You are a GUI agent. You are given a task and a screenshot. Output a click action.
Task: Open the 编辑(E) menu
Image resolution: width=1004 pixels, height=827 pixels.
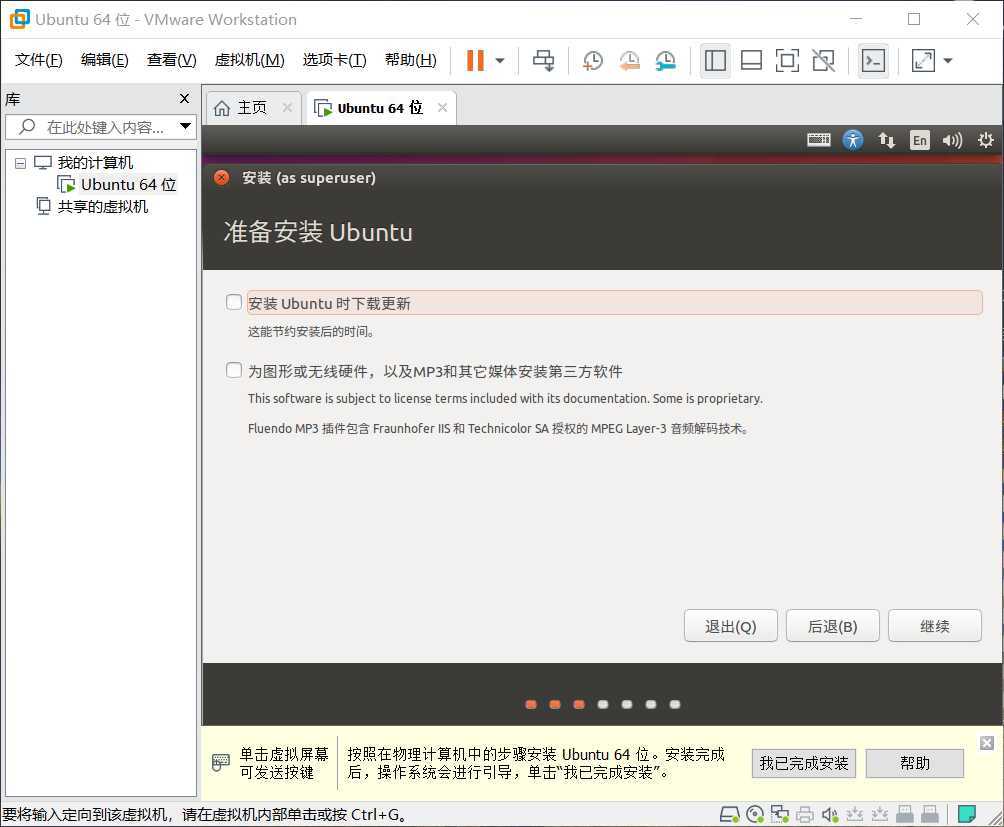click(x=104, y=60)
